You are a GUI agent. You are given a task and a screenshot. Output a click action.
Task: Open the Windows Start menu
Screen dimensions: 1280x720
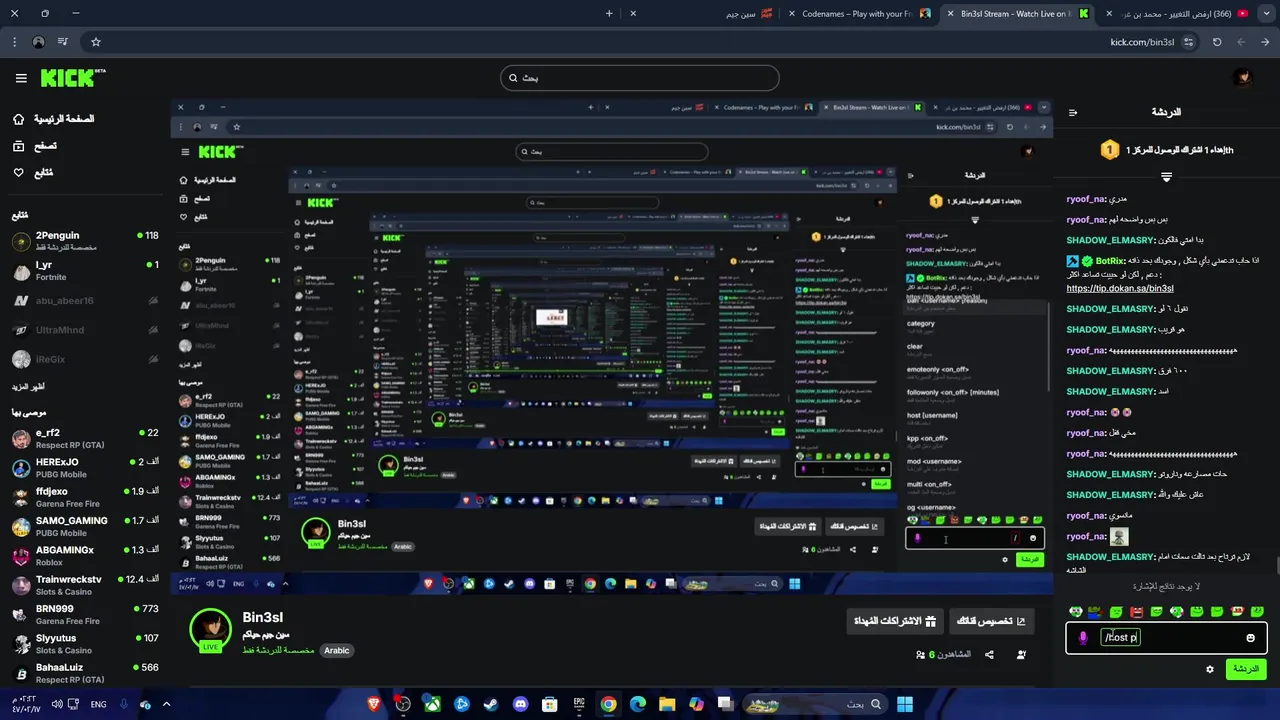pyautogui.click(x=905, y=704)
